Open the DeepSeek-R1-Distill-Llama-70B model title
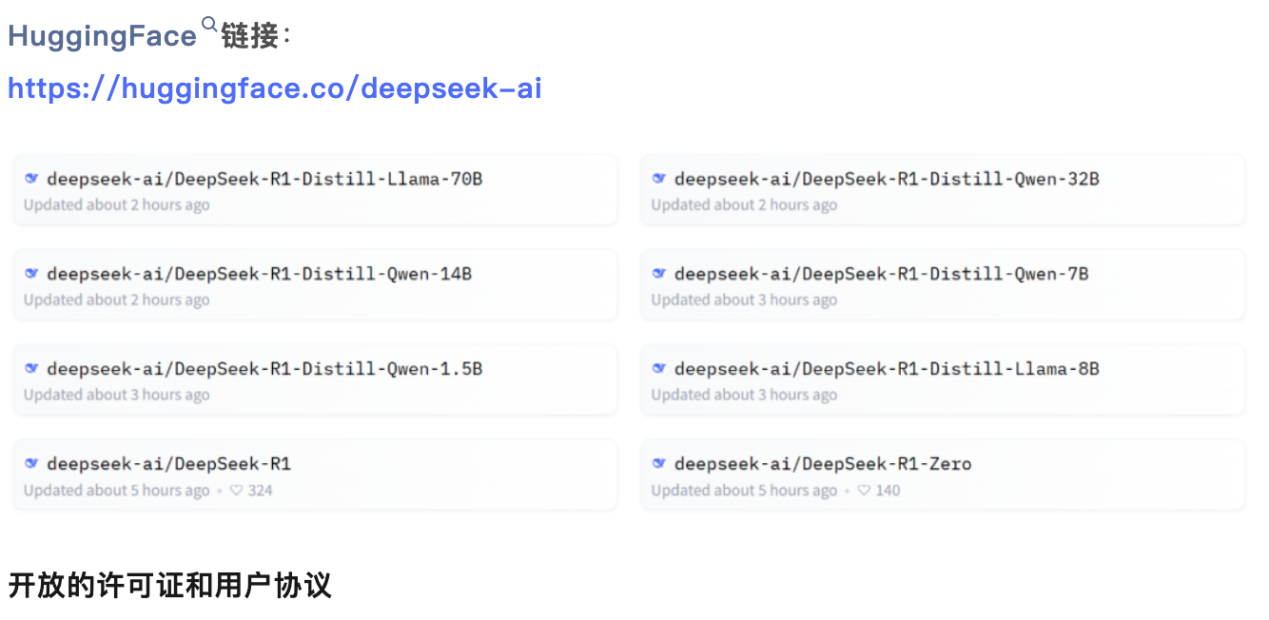 pos(264,179)
